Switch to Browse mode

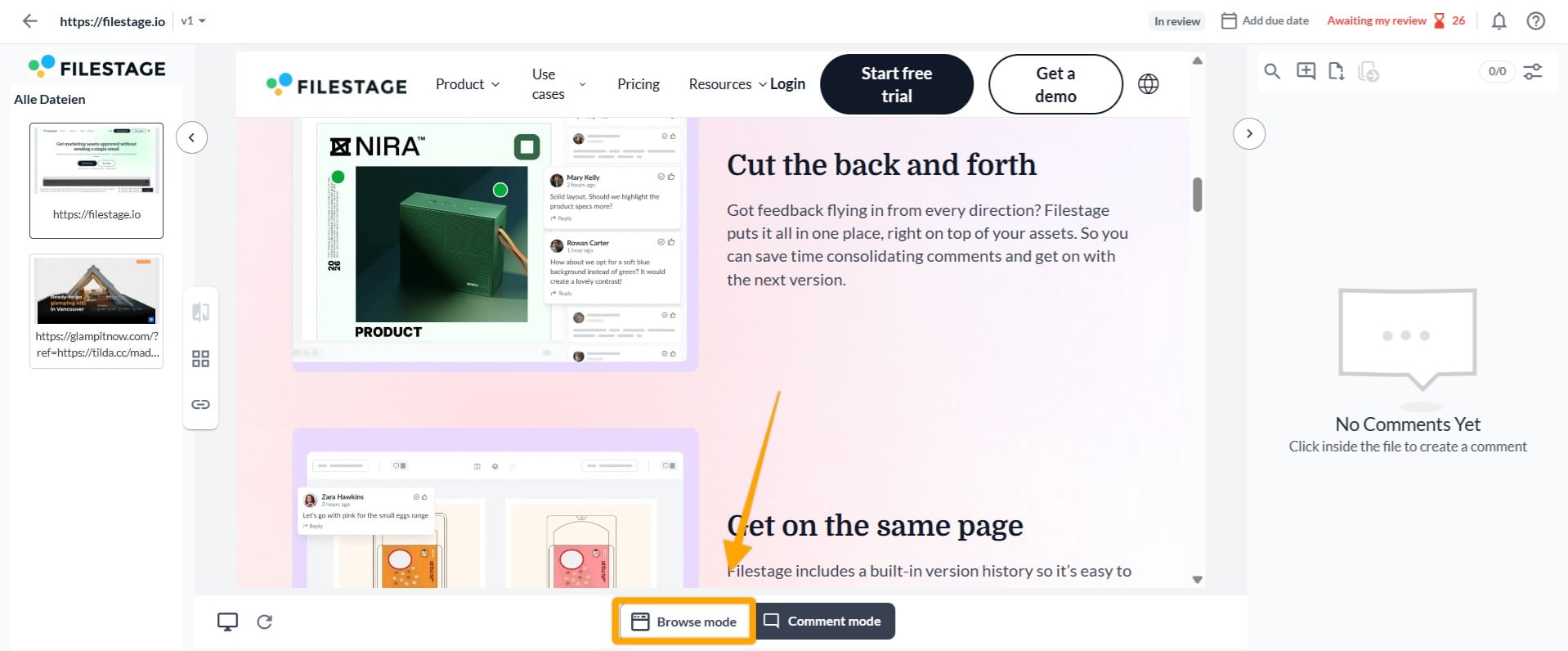tap(683, 622)
